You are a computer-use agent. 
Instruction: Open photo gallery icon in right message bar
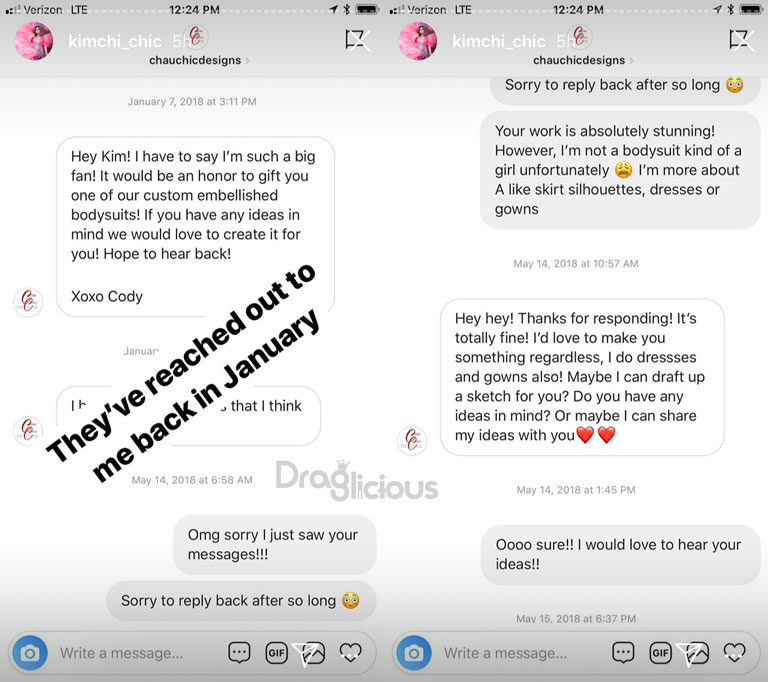(697, 653)
